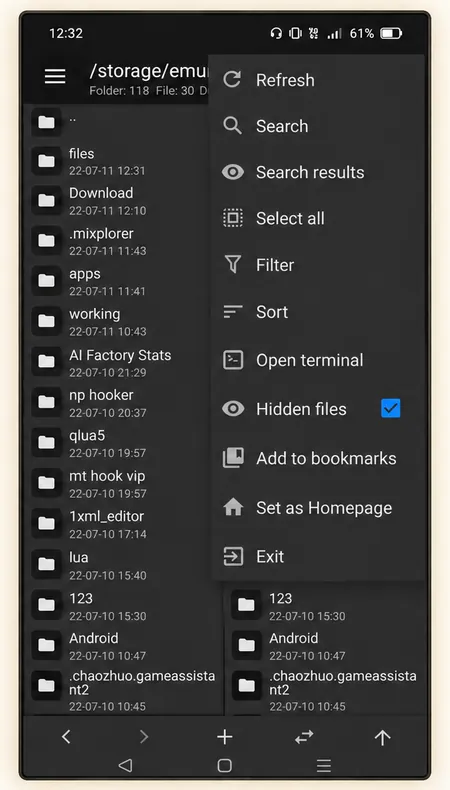The height and width of the screenshot is (790, 450).
Task: Click the eye icon beside Hidden files
Action: click(233, 409)
